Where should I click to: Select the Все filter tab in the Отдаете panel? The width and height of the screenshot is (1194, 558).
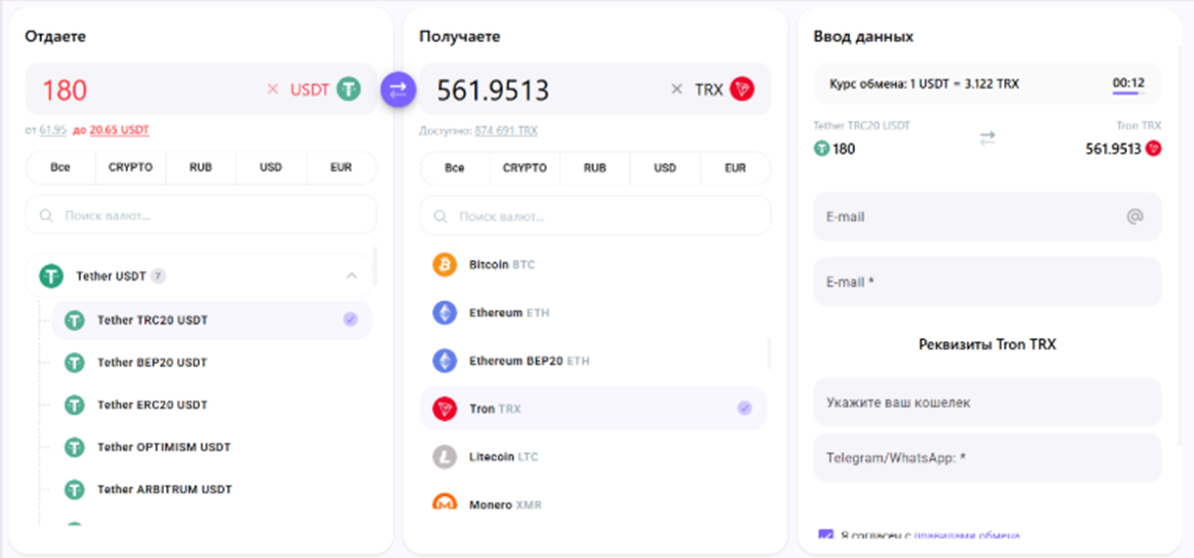[x=61, y=168]
